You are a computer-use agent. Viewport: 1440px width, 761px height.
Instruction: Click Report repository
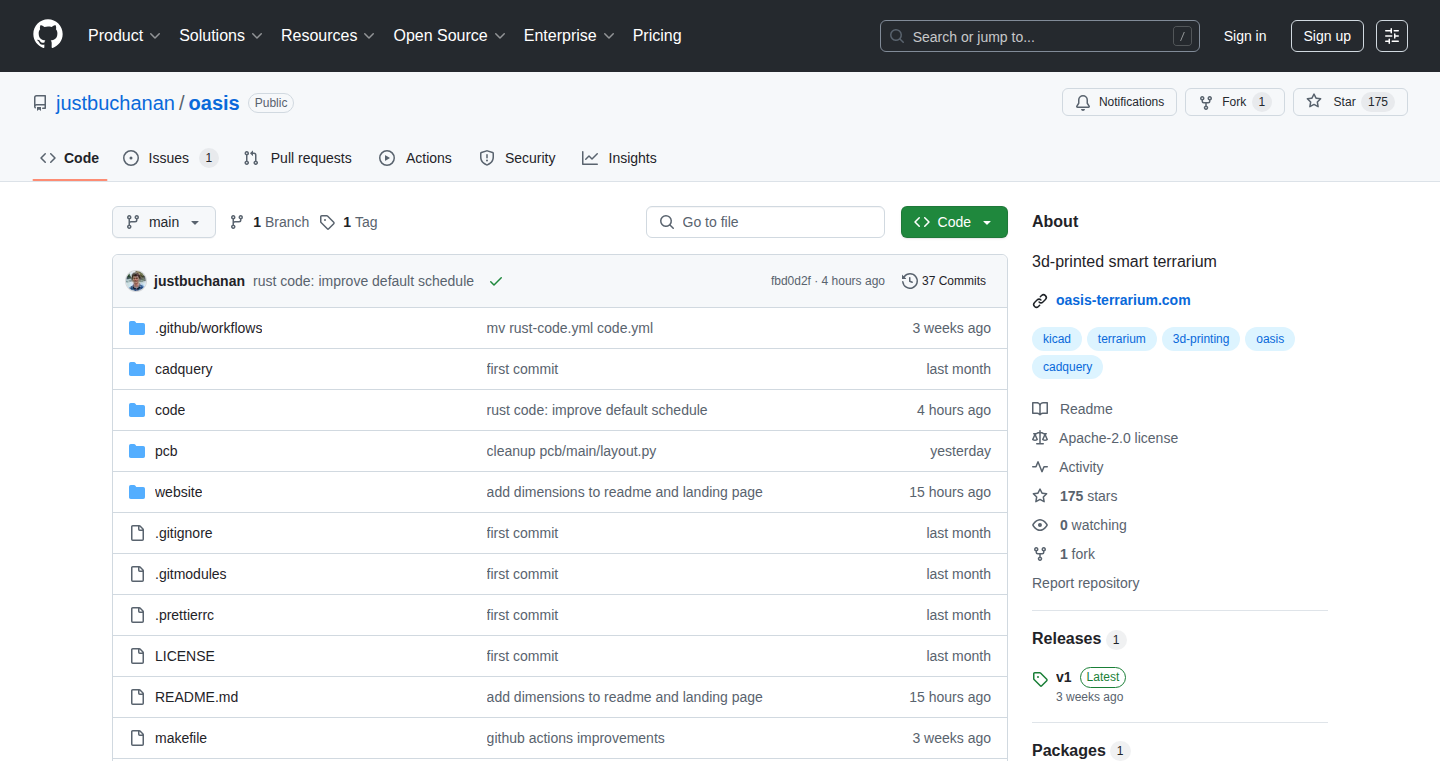pos(1086,583)
